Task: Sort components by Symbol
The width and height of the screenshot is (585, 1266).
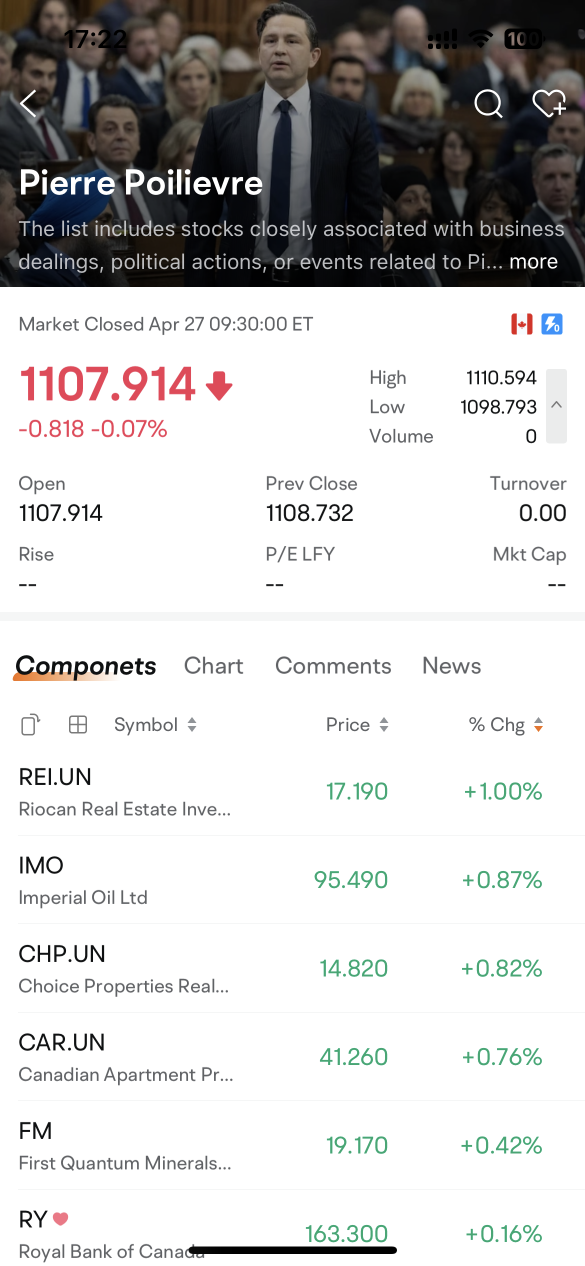Action: [155, 725]
